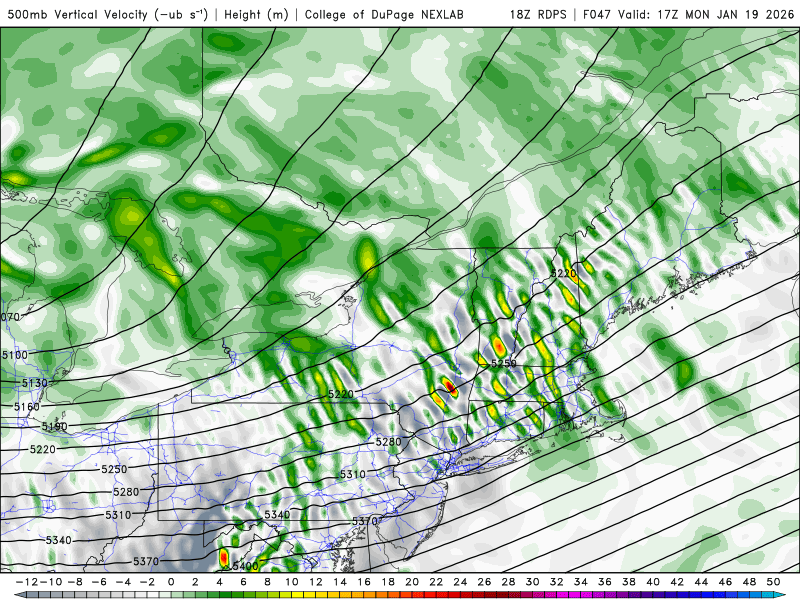Screen dimensions: 800x600
Task: Click the 8 tick on the color scale
Action: [267, 582]
